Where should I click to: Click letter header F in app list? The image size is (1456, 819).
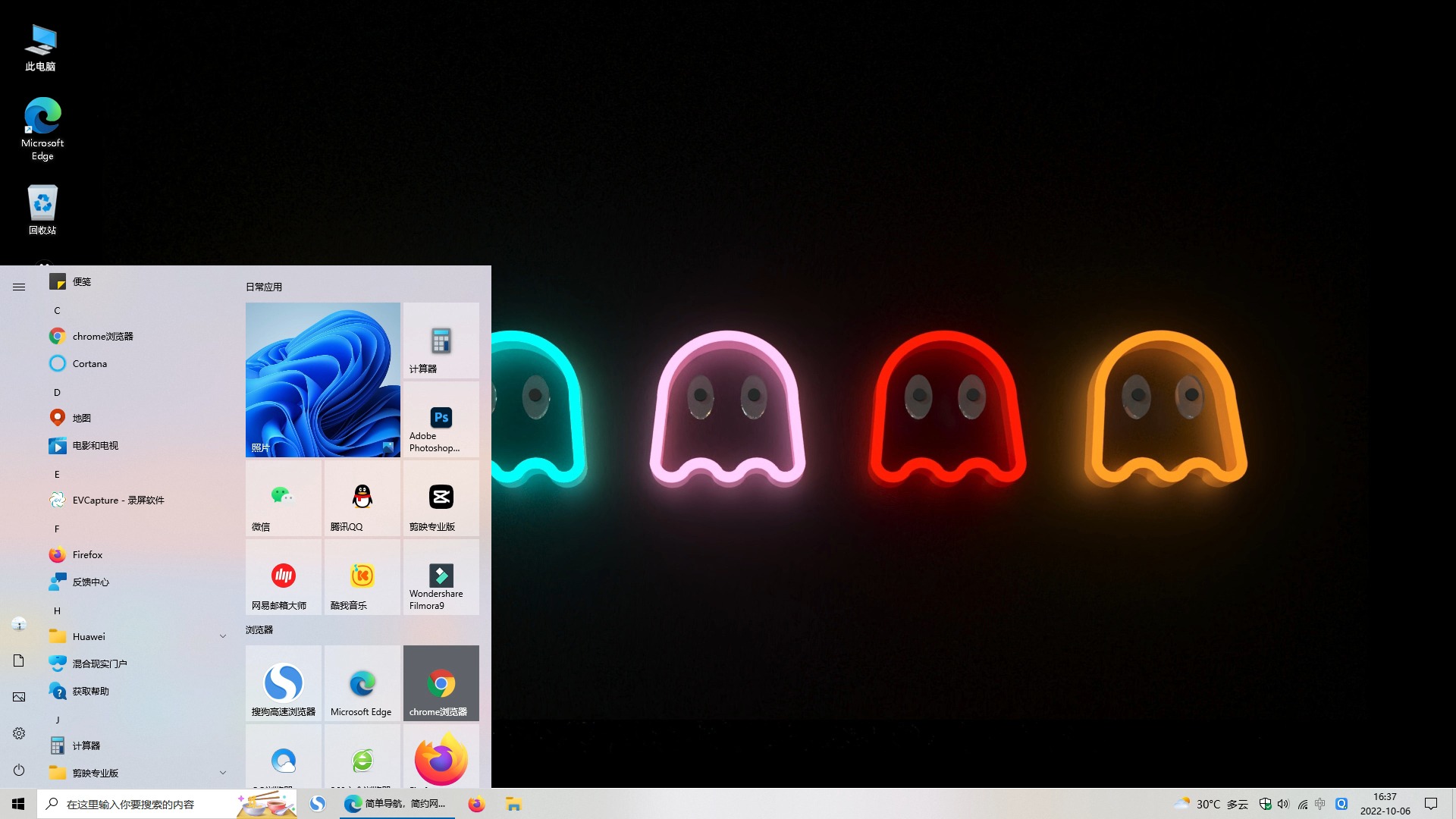[57, 529]
